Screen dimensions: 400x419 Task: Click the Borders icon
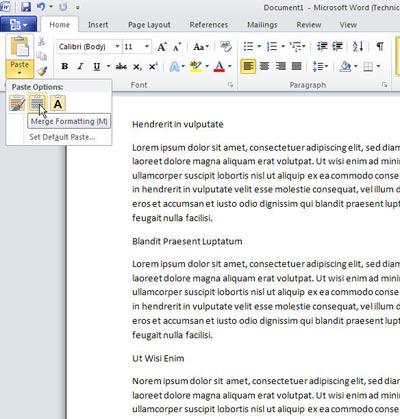[x=368, y=66]
